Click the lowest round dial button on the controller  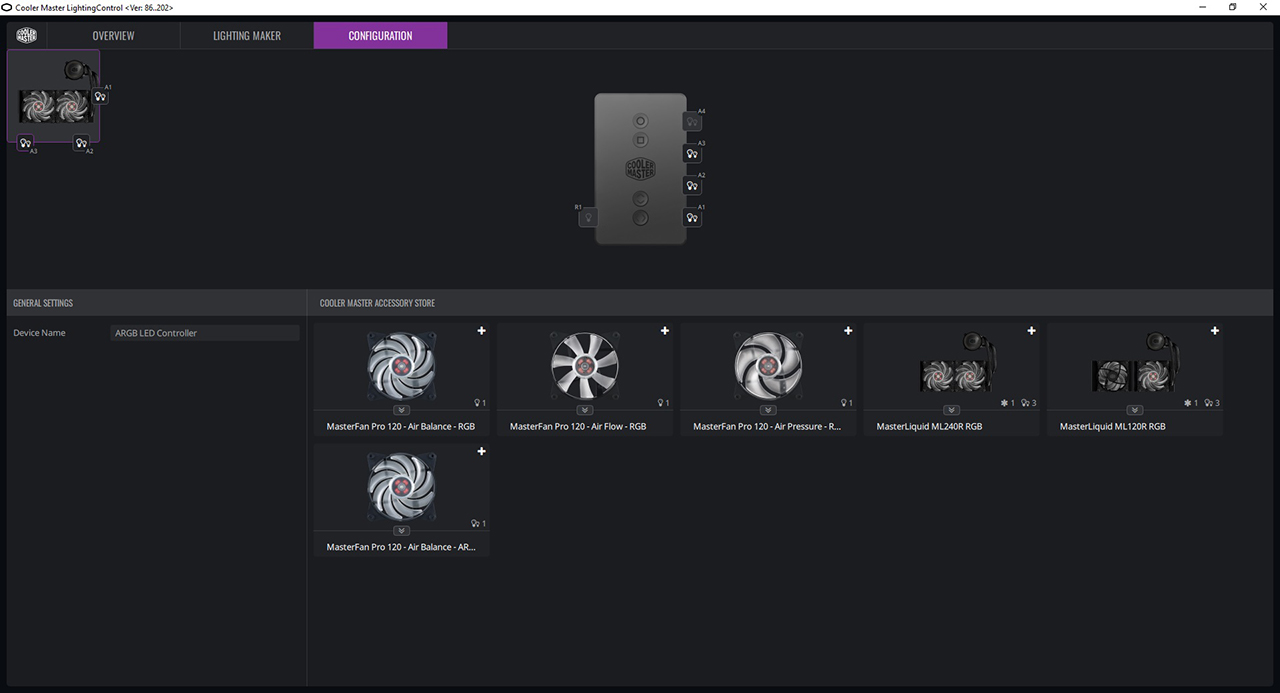641,217
